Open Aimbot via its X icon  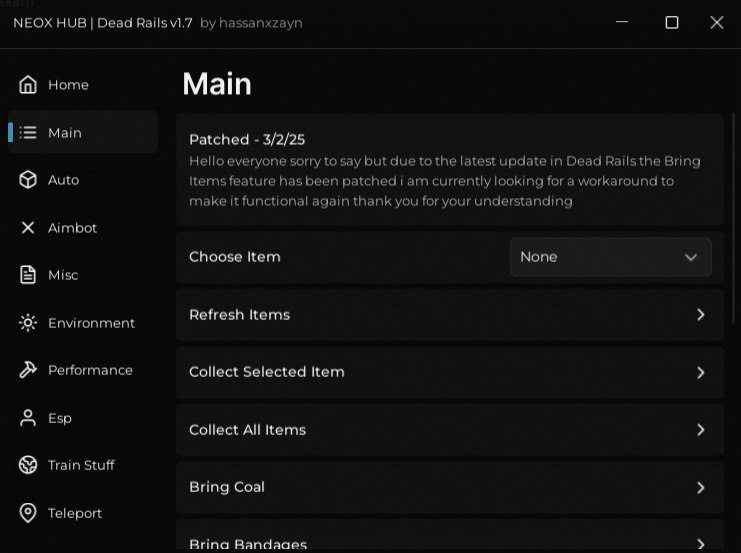(28, 228)
